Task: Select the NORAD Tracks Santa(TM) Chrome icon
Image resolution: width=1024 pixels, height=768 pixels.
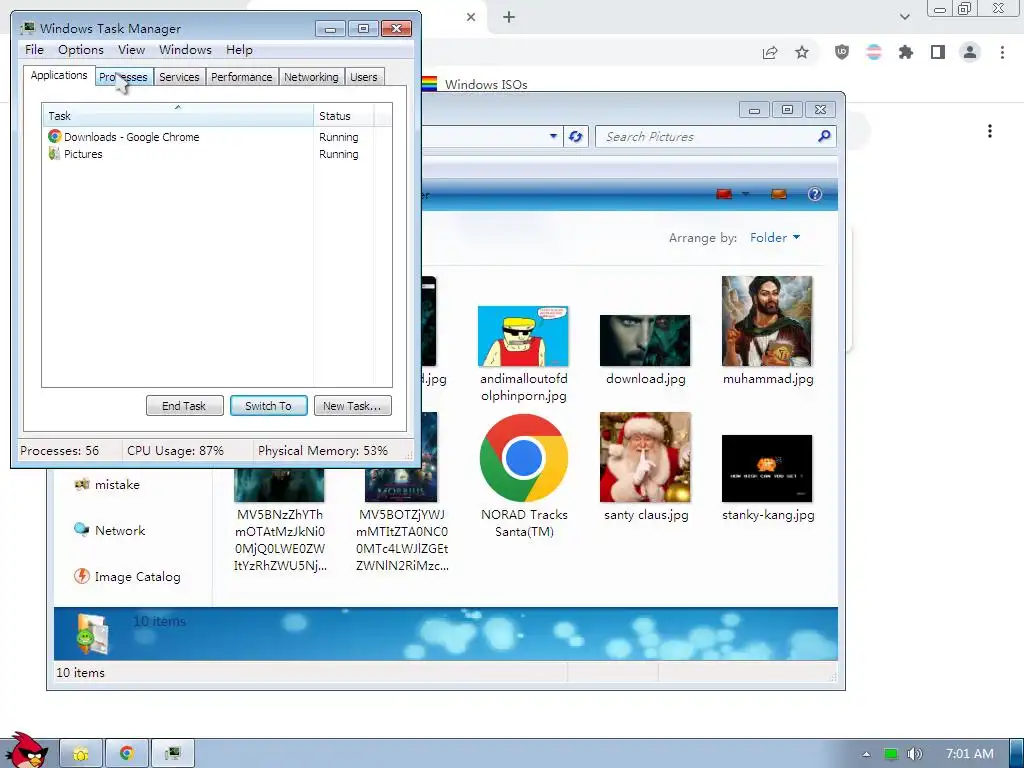Action: [523, 457]
